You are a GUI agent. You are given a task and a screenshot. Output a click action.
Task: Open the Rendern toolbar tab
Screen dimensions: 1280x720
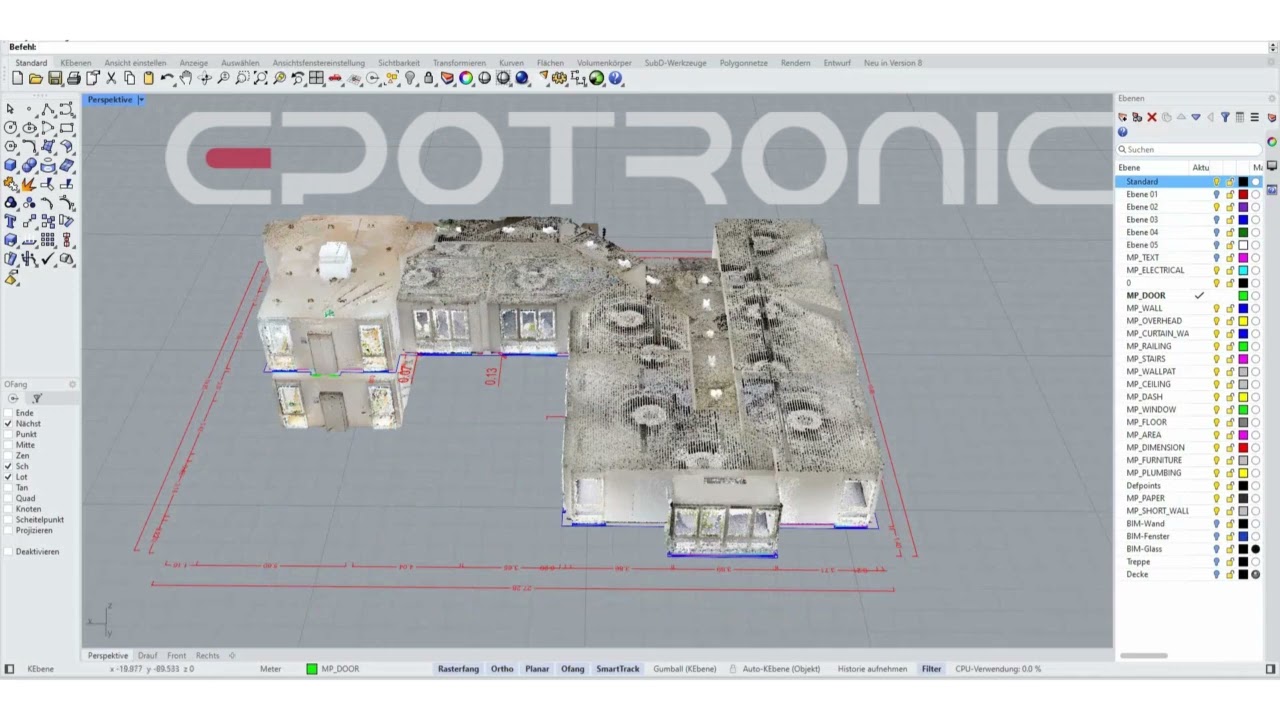click(x=796, y=63)
